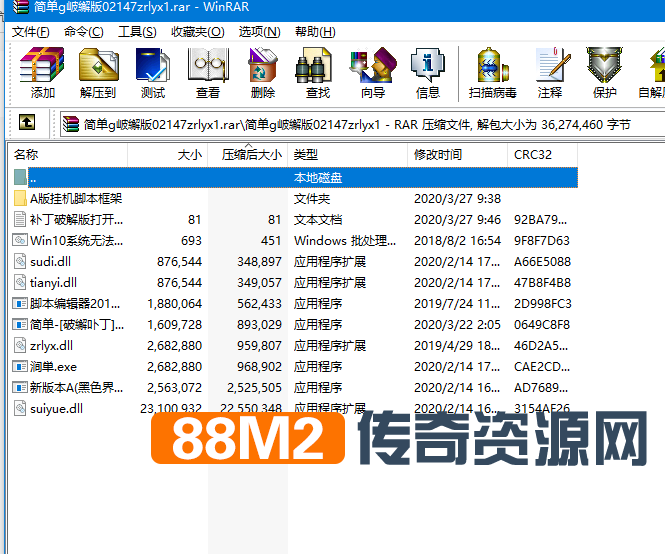This screenshot has height=554, width=665.
Task: Click the zrlyx.dll file icon
Action: 20,345
